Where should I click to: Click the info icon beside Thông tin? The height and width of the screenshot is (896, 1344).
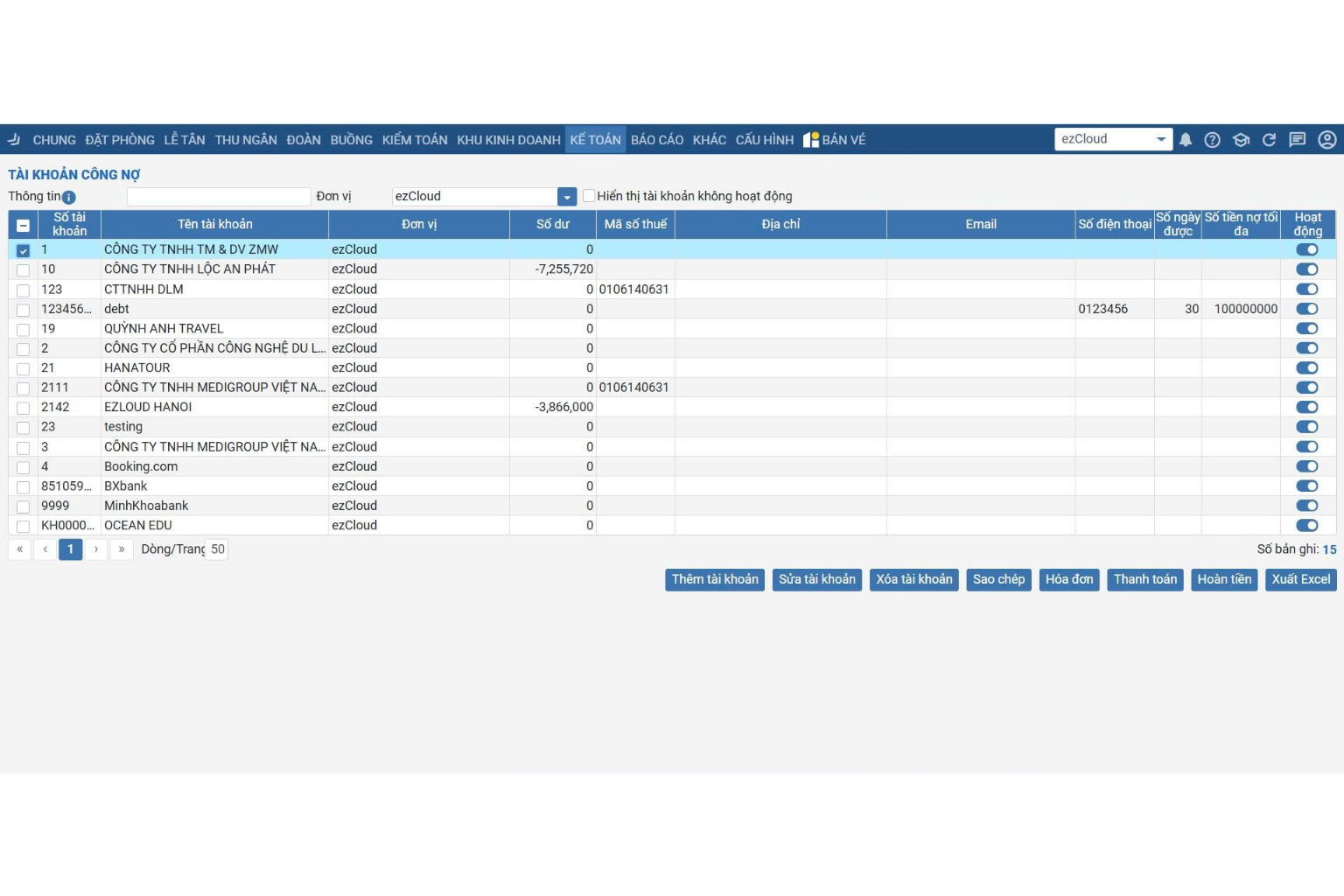[x=69, y=198]
